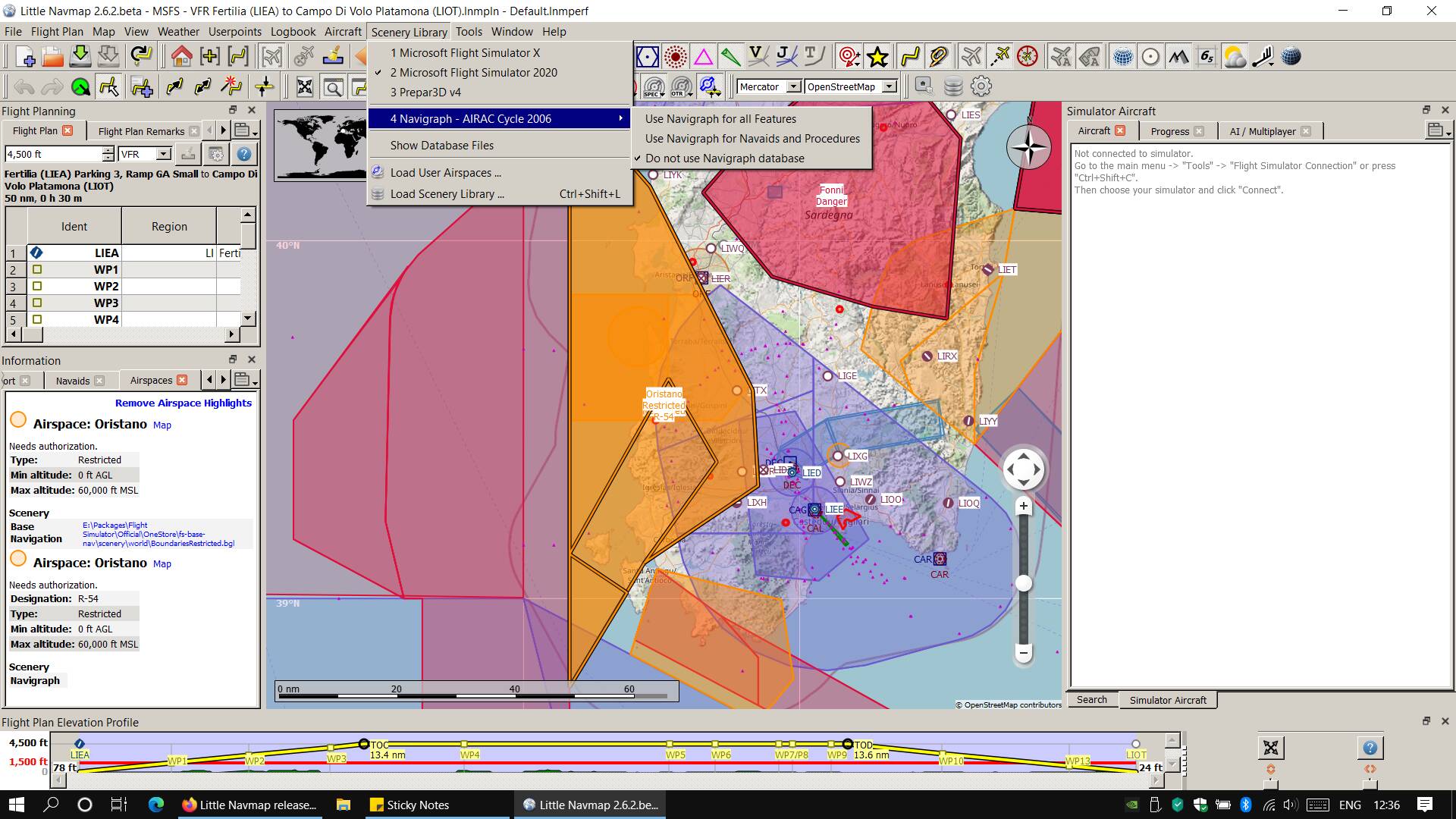Image resolution: width=1456 pixels, height=819 pixels.
Task: Click the Ident column header
Action: (x=74, y=227)
